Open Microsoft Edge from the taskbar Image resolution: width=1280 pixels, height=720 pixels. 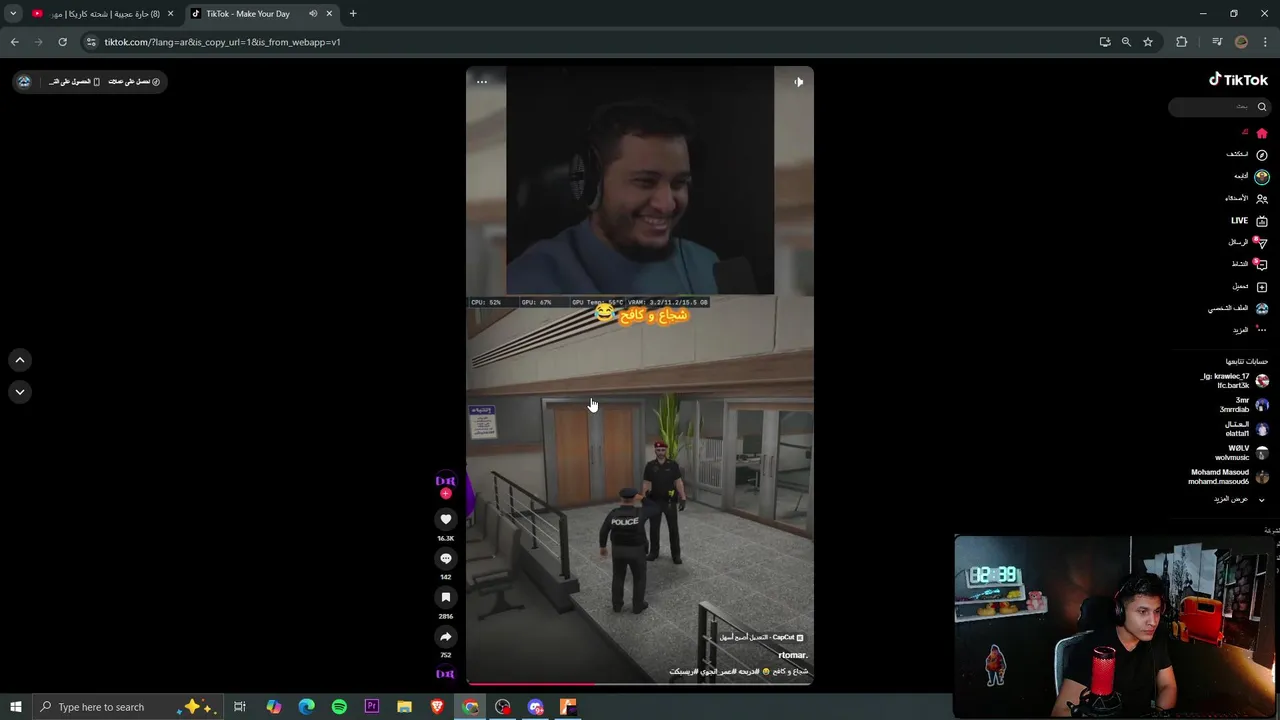[306, 707]
